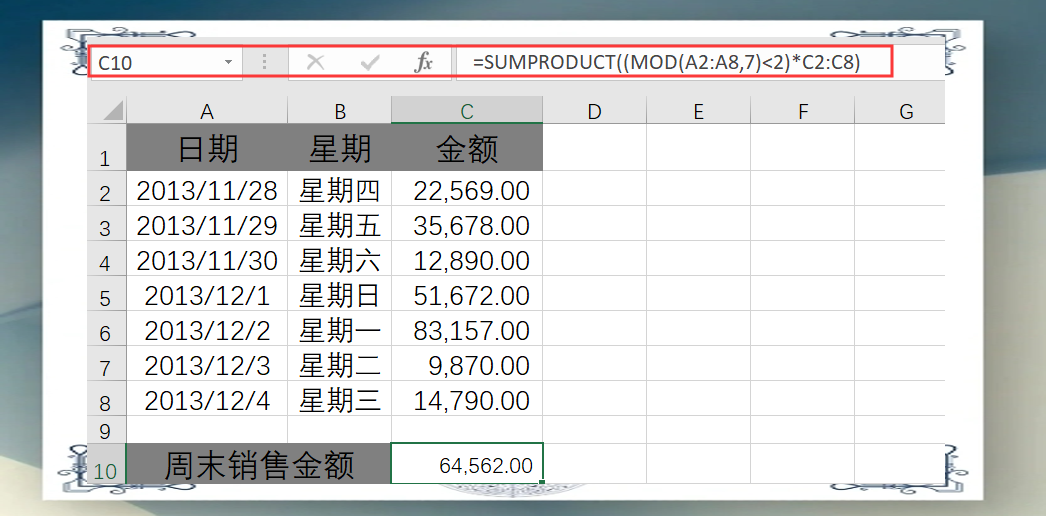Select column F header
This screenshot has height=516, width=1046.
click(803, 111)
